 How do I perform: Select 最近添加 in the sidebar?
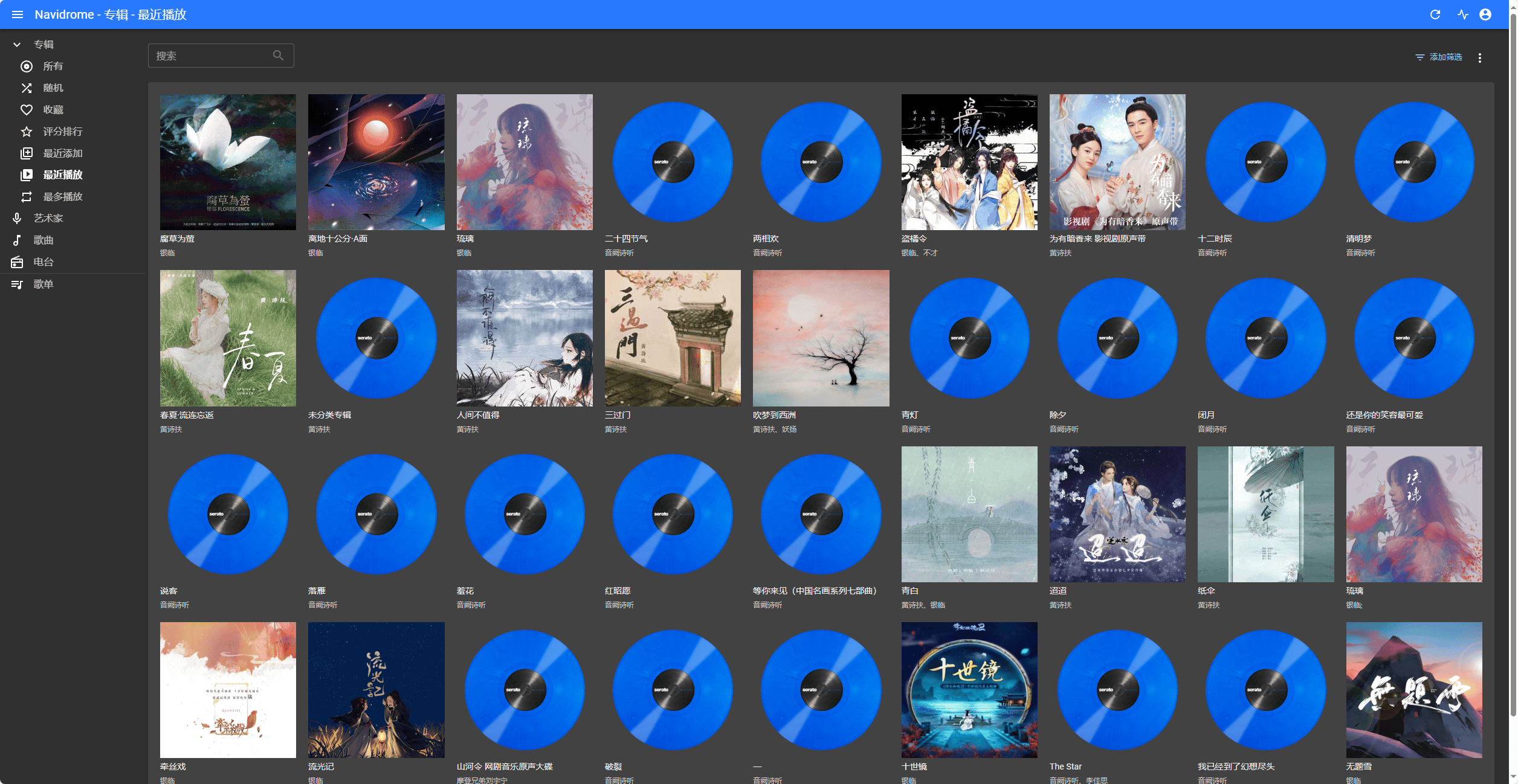pyautogui.click(x=63, y=153)
